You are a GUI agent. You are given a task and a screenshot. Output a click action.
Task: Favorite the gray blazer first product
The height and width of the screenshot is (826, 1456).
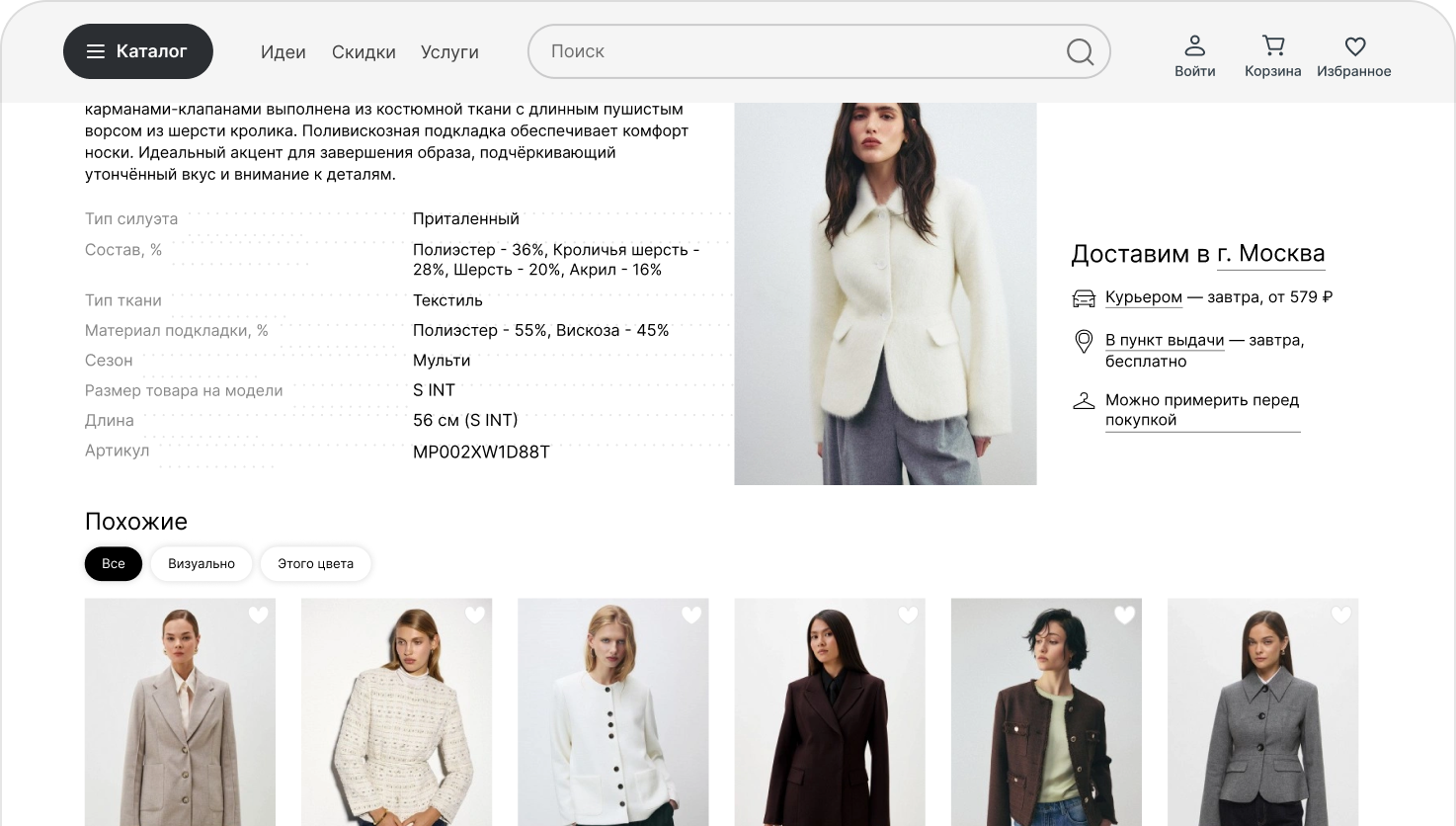point(258,616)
